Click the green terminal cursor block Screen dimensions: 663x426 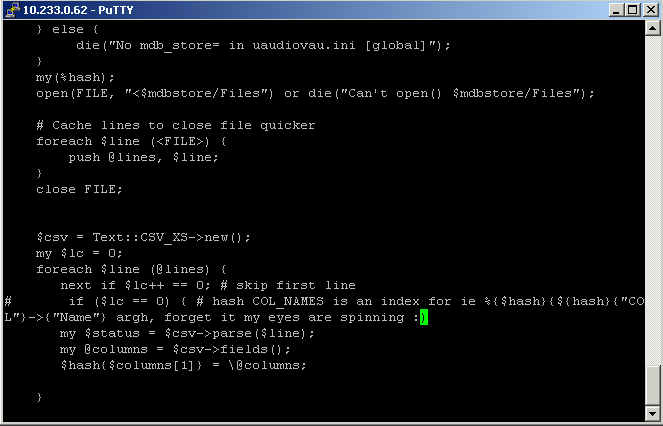[x=424, y=317]
